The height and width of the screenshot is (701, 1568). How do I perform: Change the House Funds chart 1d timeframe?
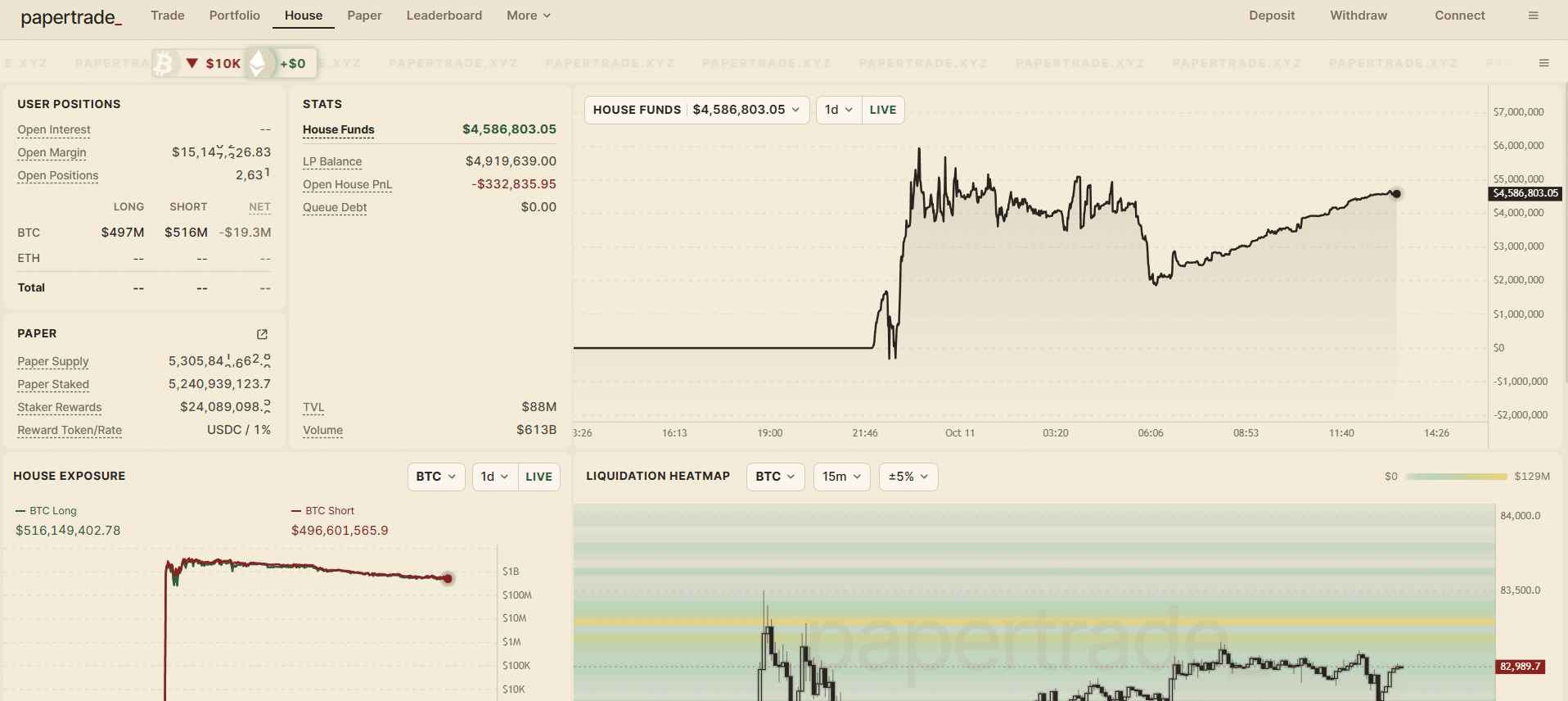tap(839, 110)
